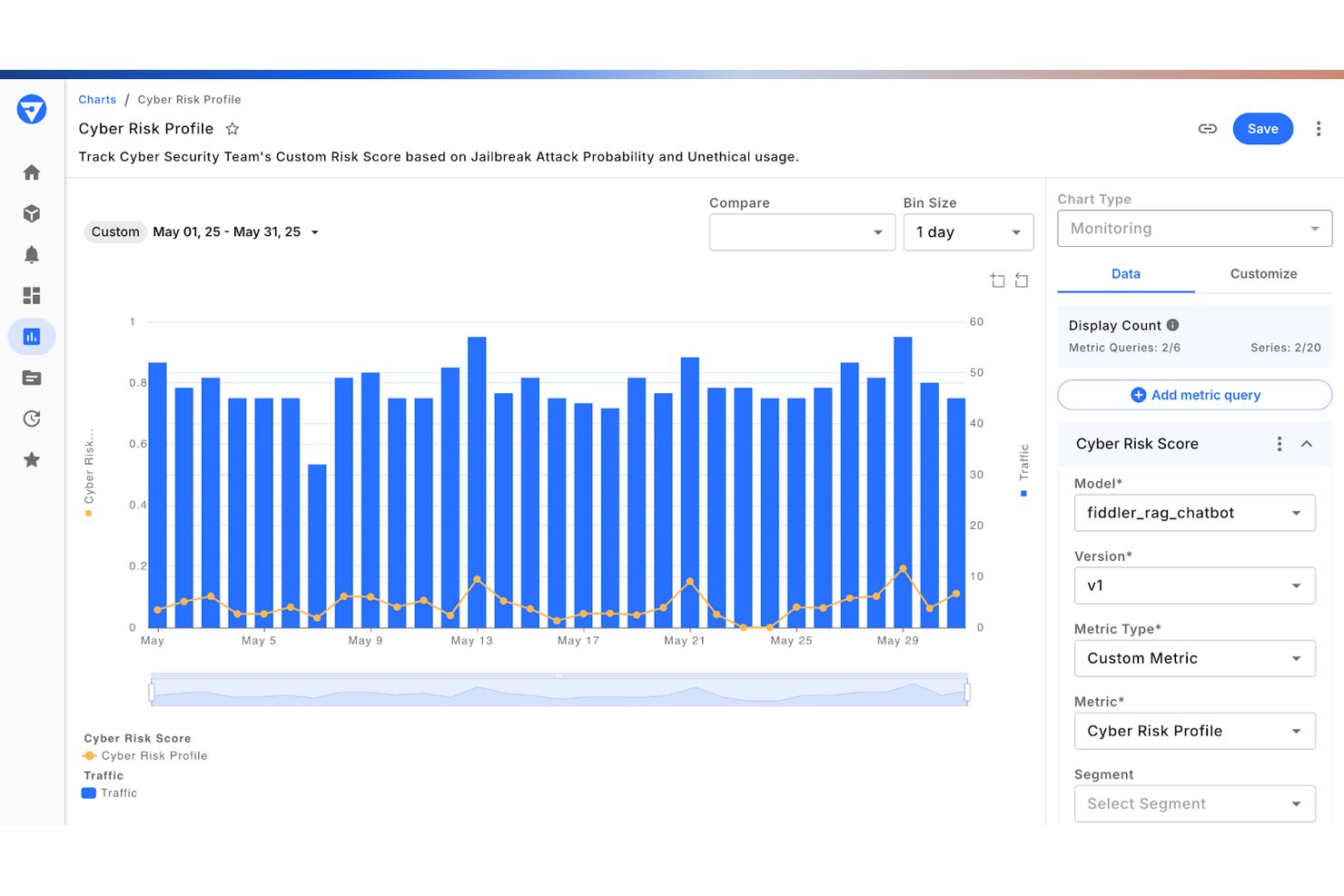Collapse the Cyber Risk Score section
The height and width of the screenshot is (896, 1344).
click(x=1307, y=444)
